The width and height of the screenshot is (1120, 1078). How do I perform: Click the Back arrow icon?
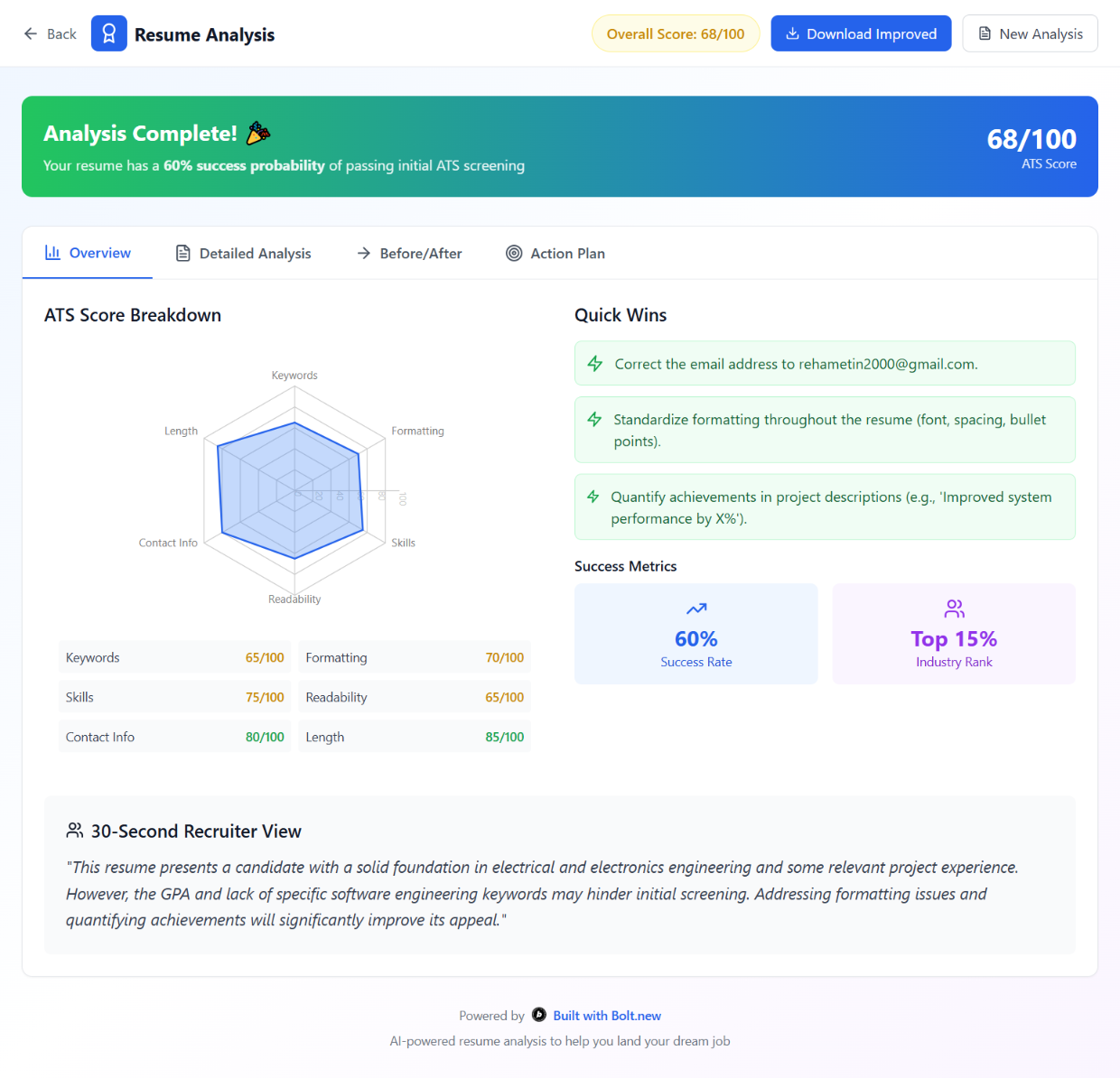point(31,33)
